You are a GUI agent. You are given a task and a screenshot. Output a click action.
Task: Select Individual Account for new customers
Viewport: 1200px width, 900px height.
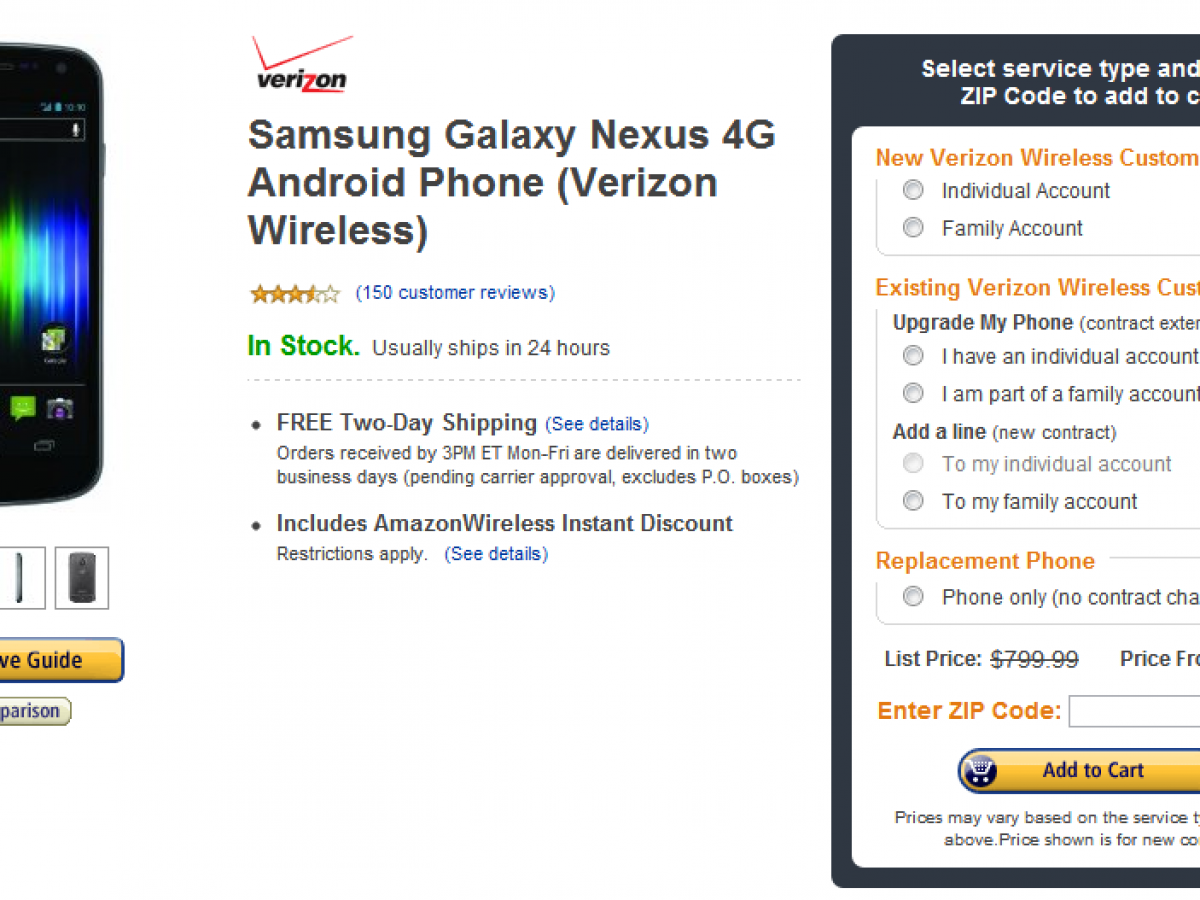click(913, 190)
